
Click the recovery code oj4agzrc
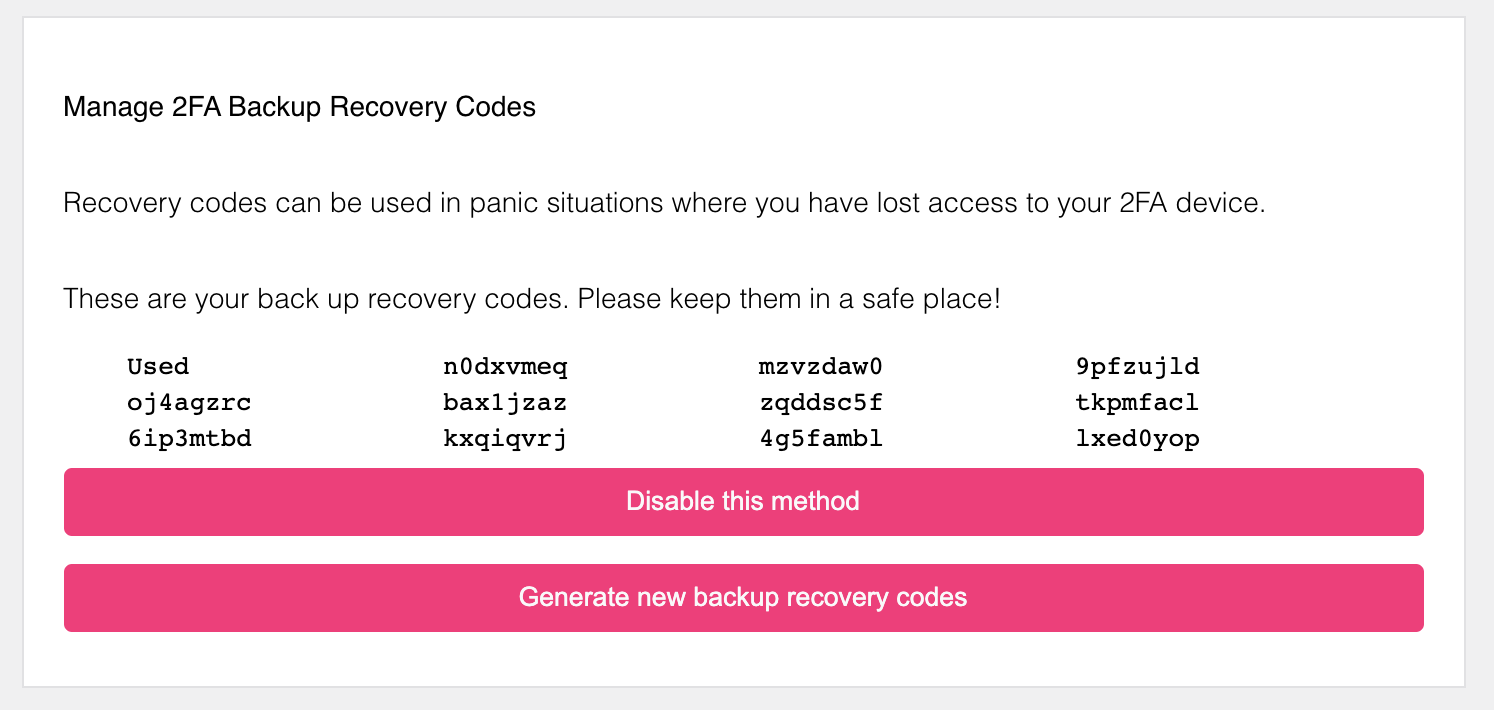pos(189,403)
